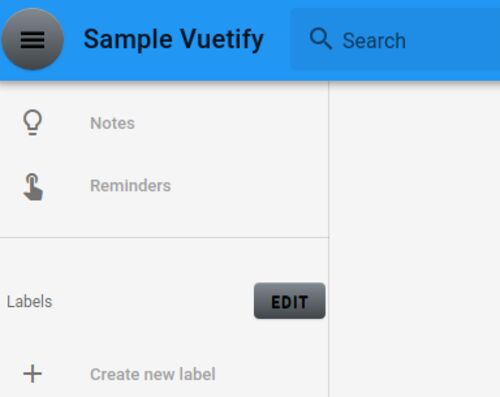Viewport: 500px width, 397px height.
Task: Select the Notes item in drawer
Action: point(164,123)
